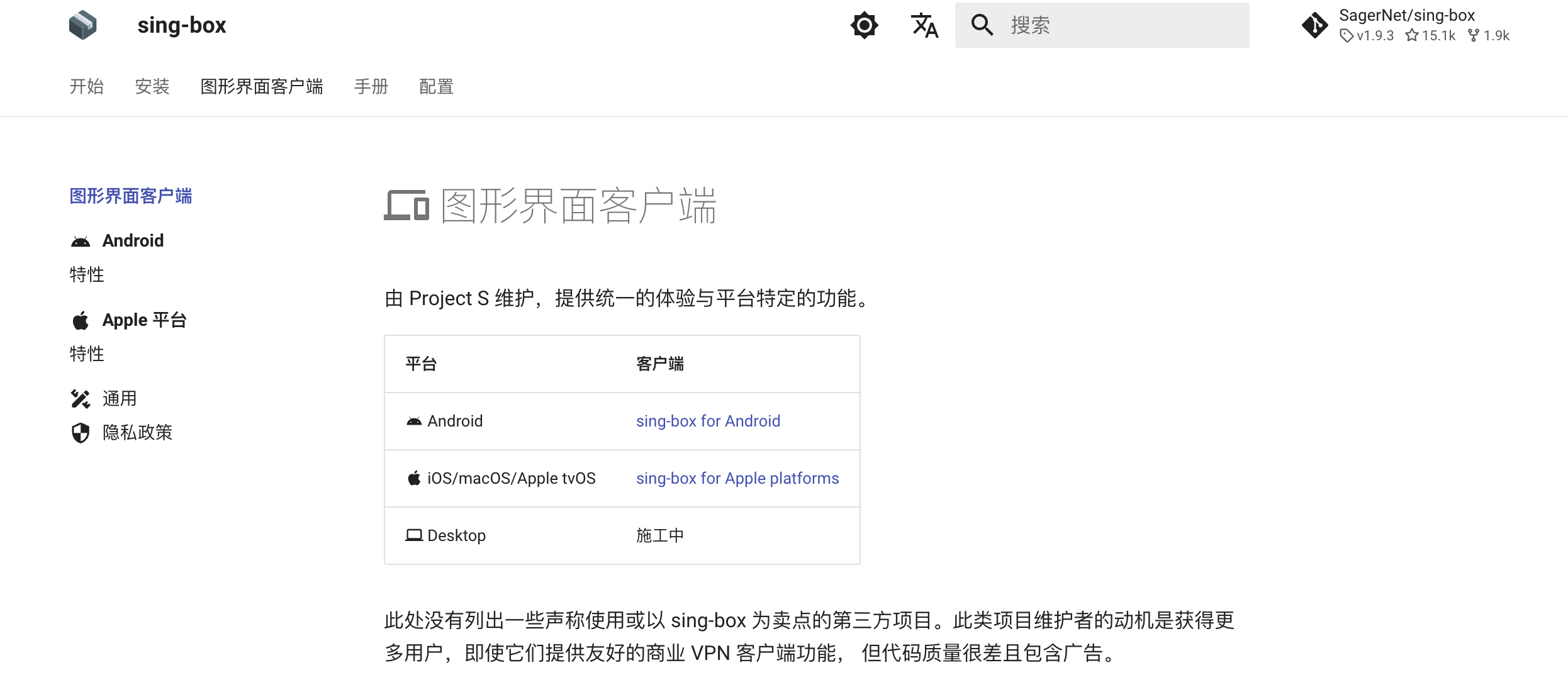The image size is (1568, 692).
Task: Click the sing-box cube logo
Action: tap(83, 25)
